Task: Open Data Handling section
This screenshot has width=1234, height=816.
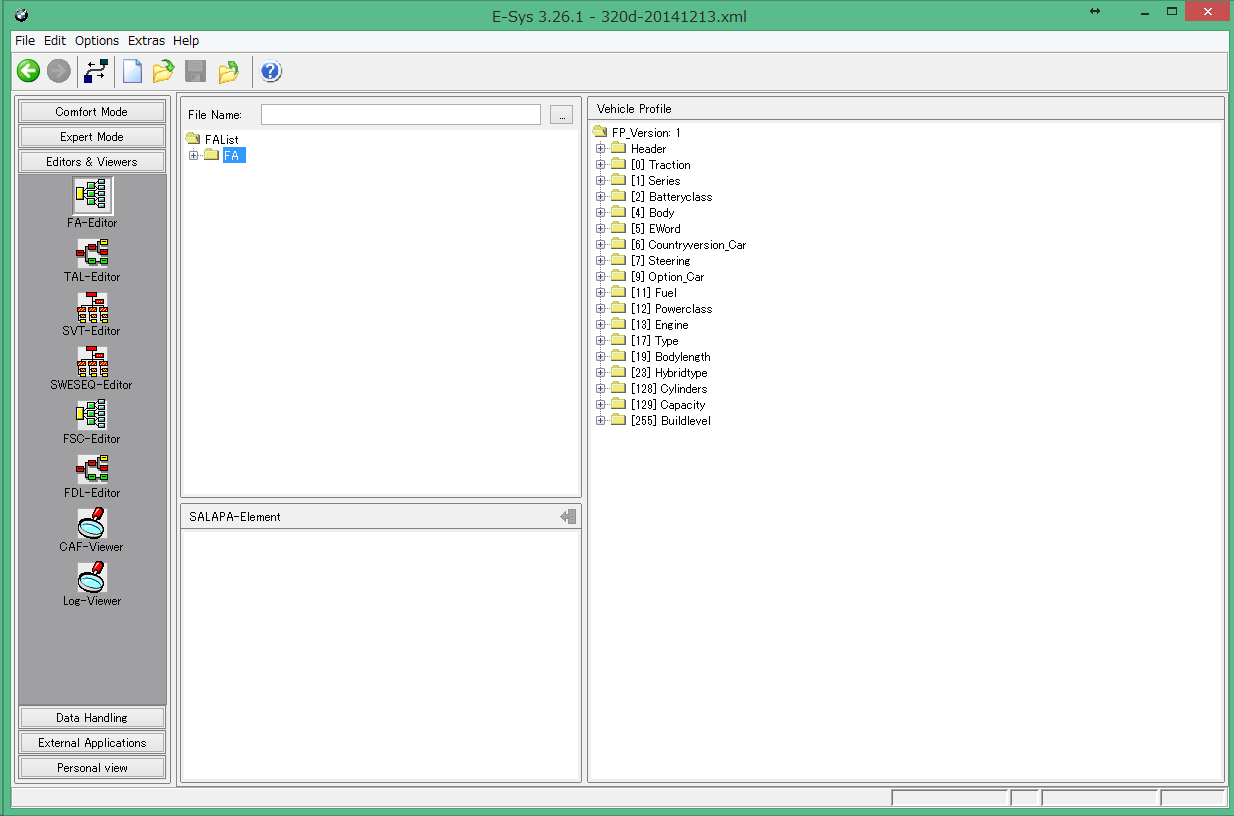Action: coord(92,718)
